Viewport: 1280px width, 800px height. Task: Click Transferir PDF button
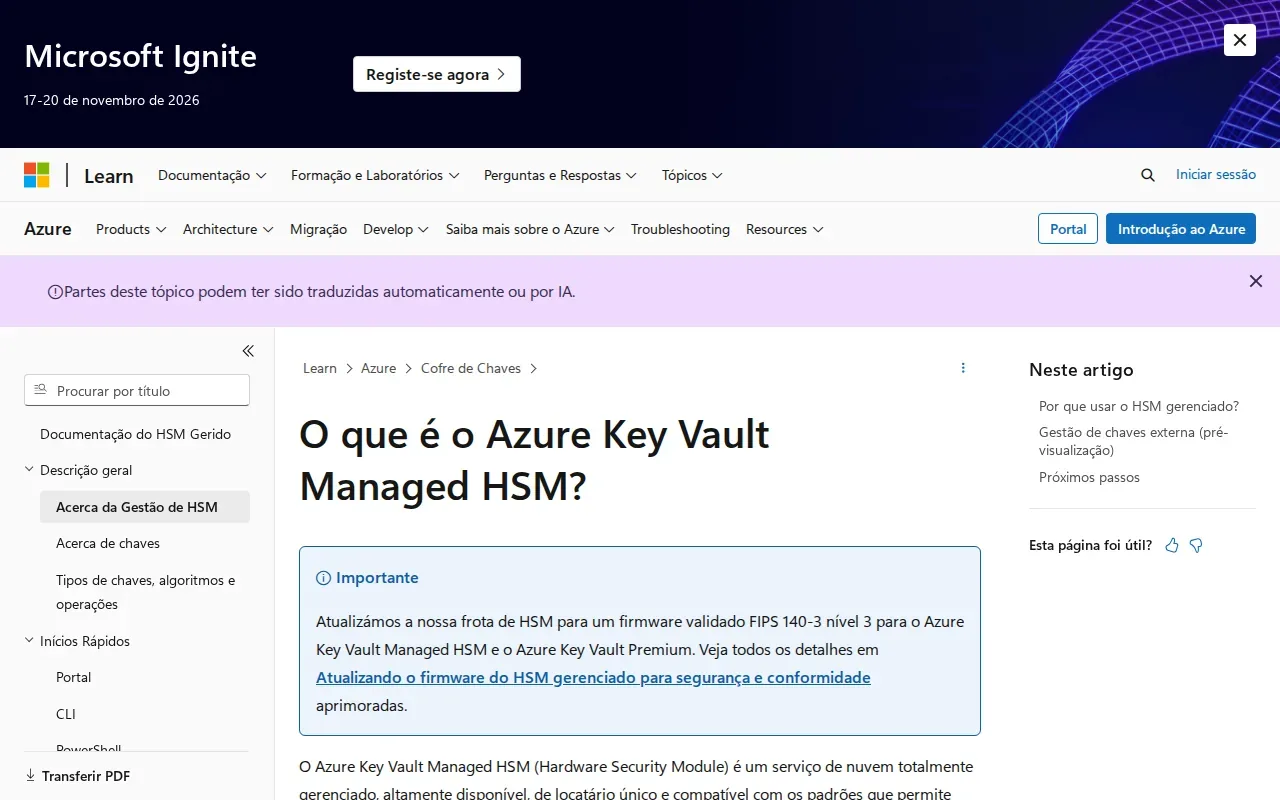(77, 776)
